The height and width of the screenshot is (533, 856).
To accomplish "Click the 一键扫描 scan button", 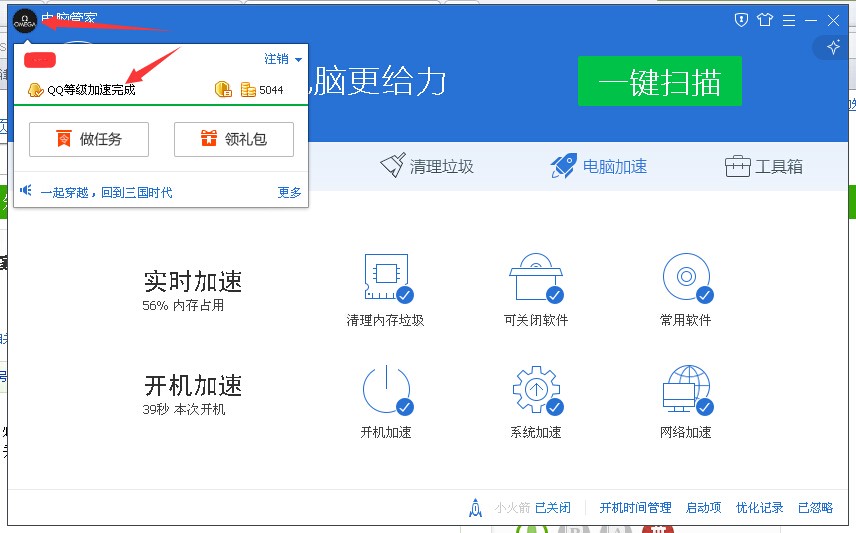I will click(x=659, y=81).
